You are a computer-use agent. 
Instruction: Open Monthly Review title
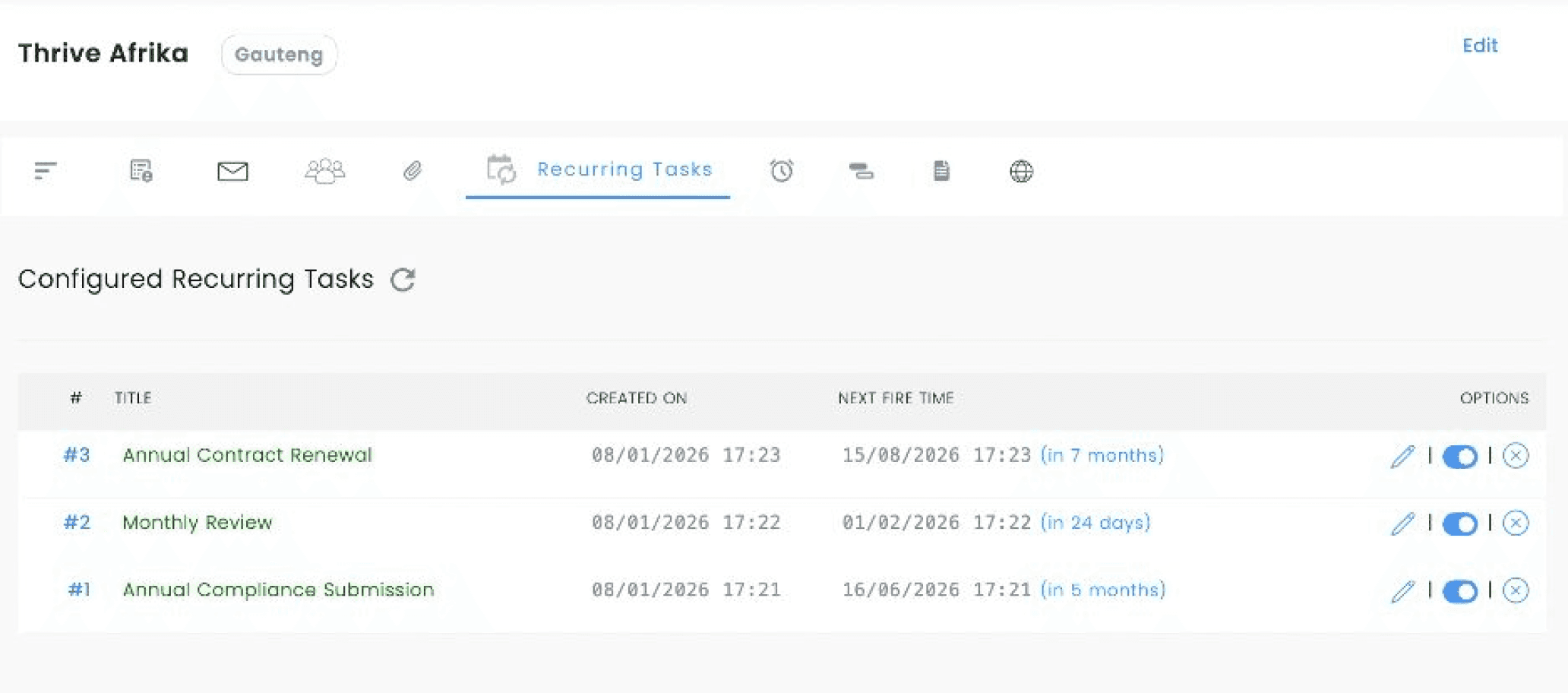(x=198, y=523)
